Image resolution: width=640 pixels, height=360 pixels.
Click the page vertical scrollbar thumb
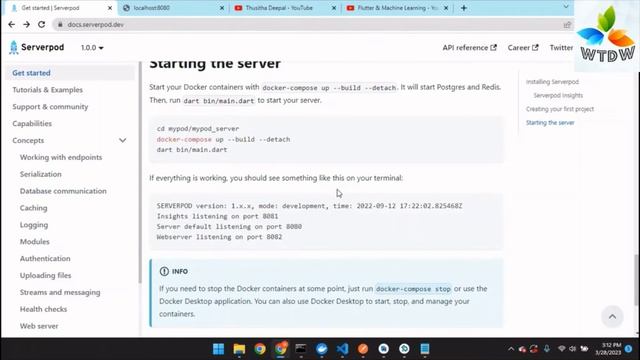click(x=636, y=279)
